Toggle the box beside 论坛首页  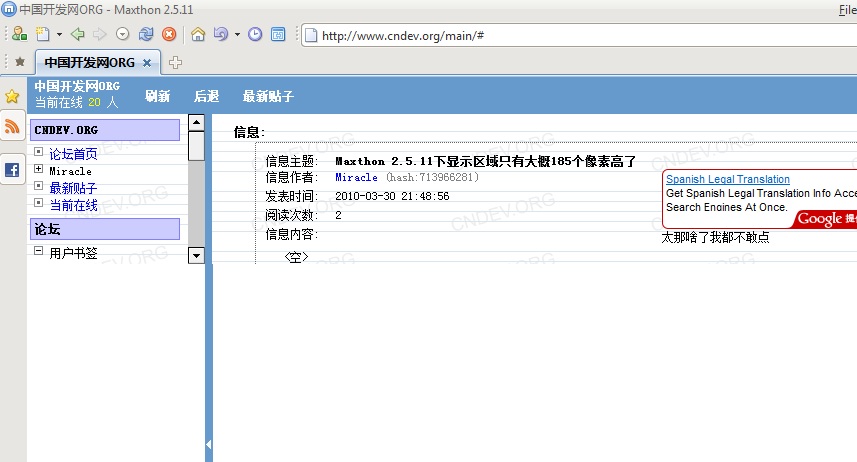coord(38,151)
